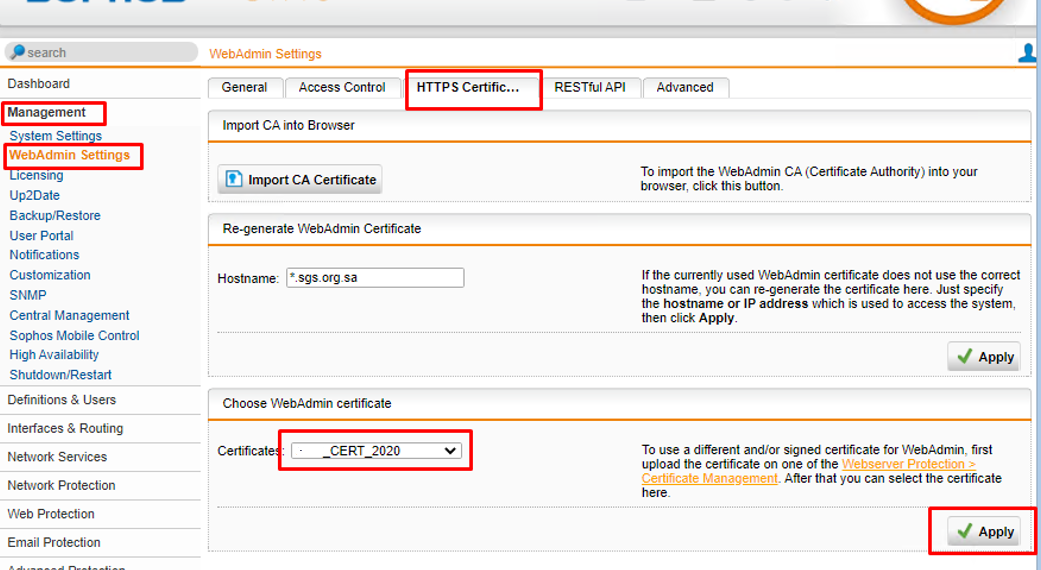This screenshot has height=570, width=1041.
Task: Click the Re-generate WebAdmin Certificate heading
Action: tap(322, 228)
